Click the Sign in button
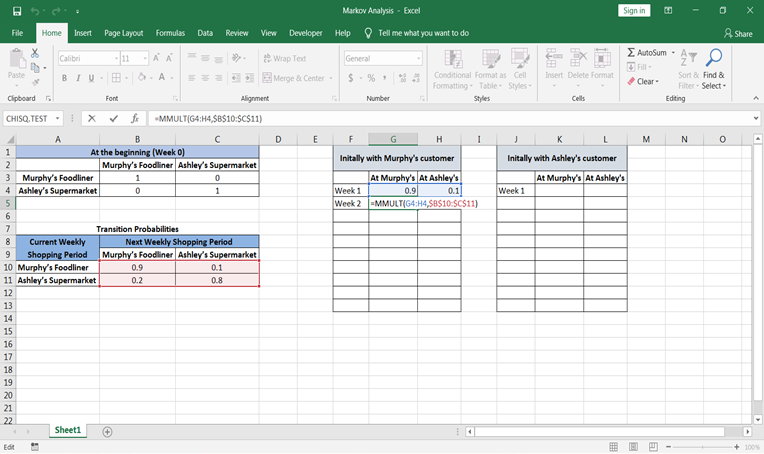This screenshot has width=764, height=454. point(634,11)
